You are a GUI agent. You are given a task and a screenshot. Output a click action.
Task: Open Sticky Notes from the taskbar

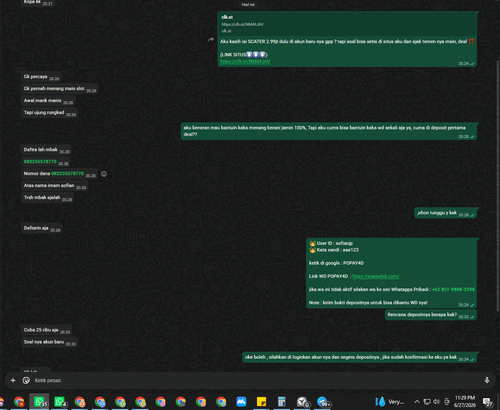click(261, 402)
